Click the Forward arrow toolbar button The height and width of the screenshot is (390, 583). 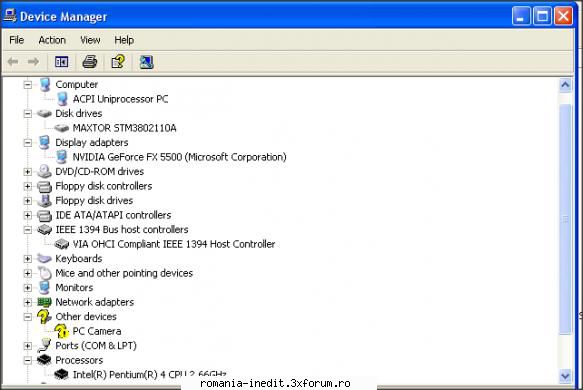pyautogui.click(x=33, y=61)
